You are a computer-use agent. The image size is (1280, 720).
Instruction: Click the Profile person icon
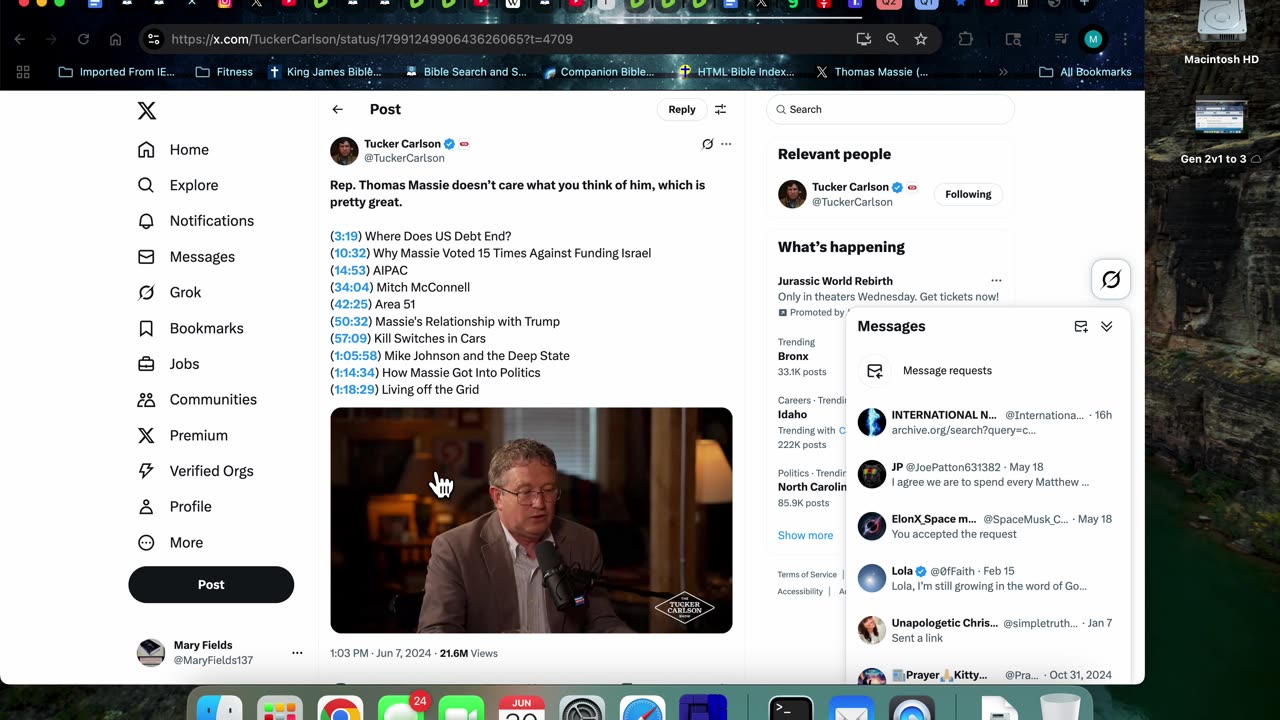[146, 507]
